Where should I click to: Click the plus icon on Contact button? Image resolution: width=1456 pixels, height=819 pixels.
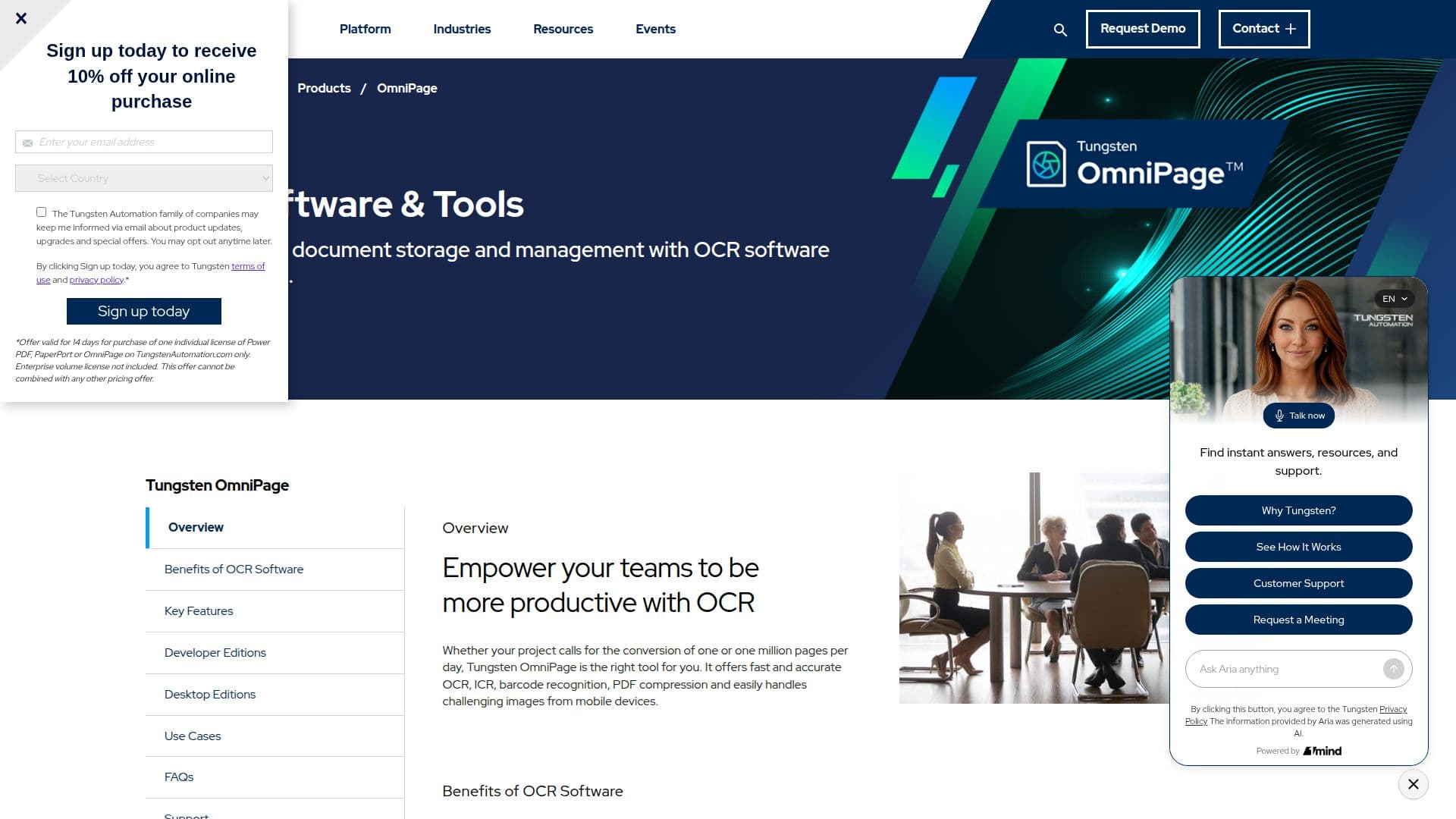(1290, 29)
